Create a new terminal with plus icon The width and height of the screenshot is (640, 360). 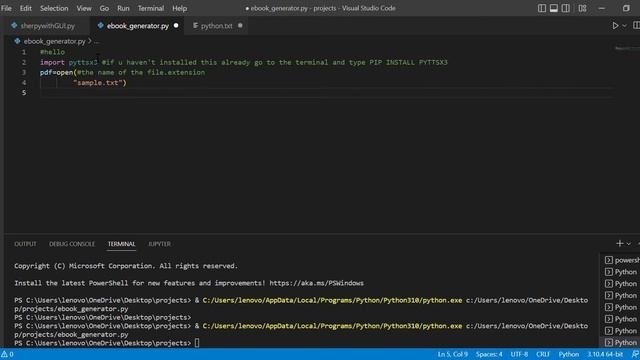click(619, 243)
